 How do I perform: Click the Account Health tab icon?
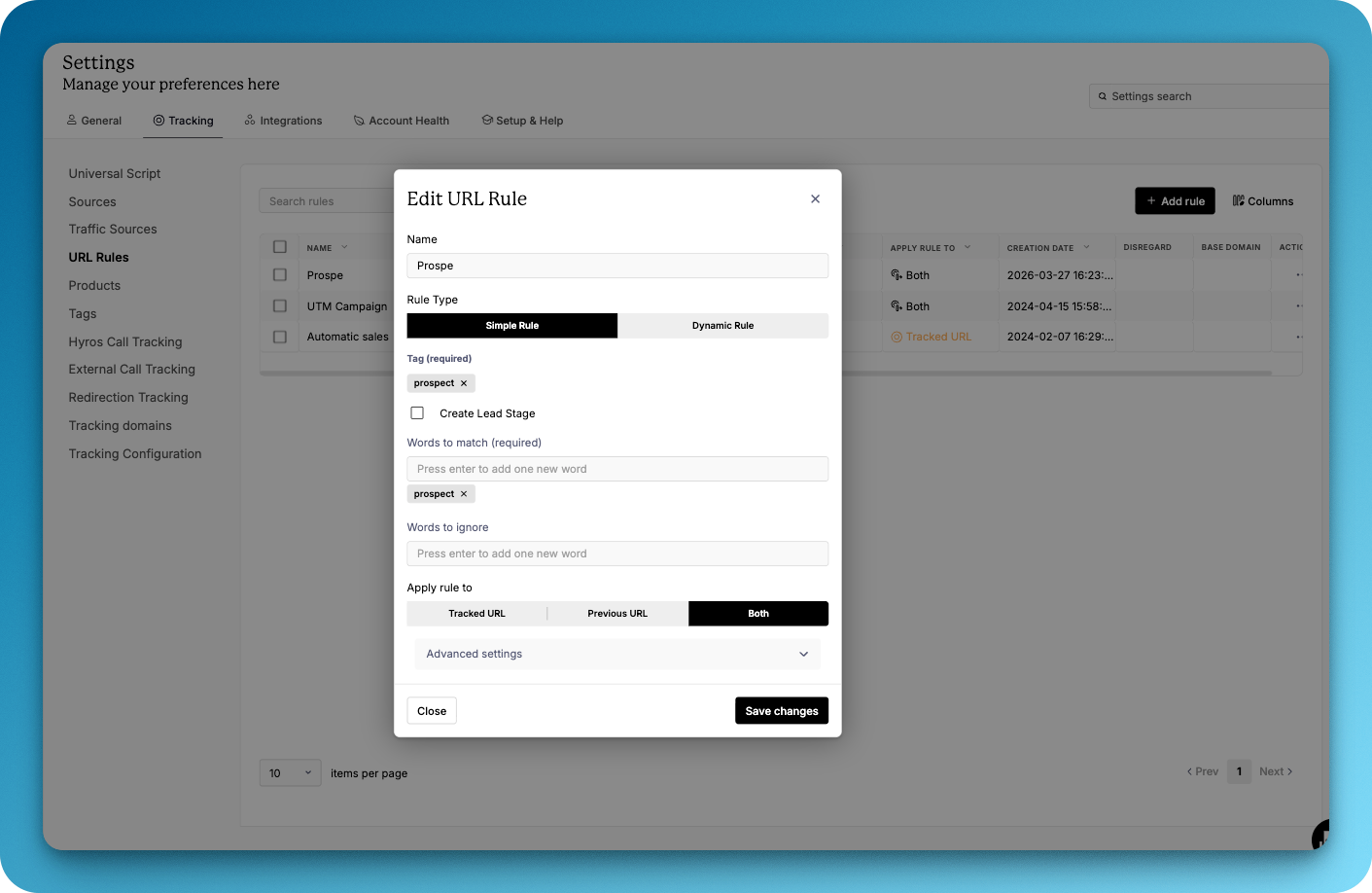tap(359, 121)
